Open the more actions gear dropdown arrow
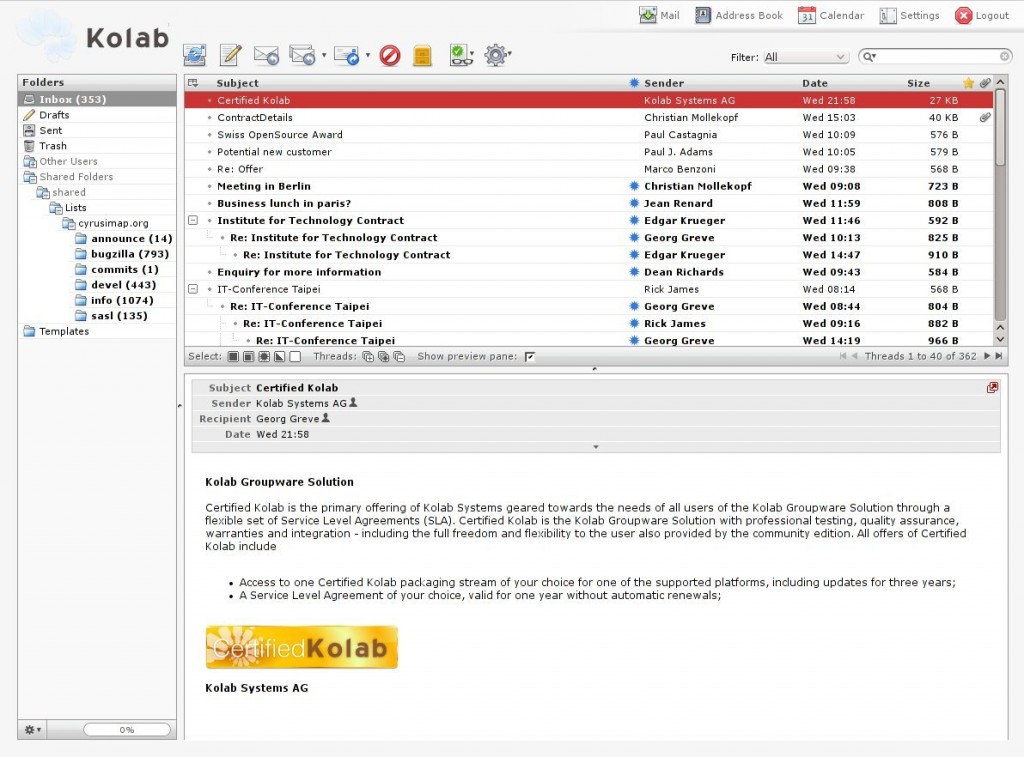This screenshot has width=1024, height=757. (x=512, y=56)
